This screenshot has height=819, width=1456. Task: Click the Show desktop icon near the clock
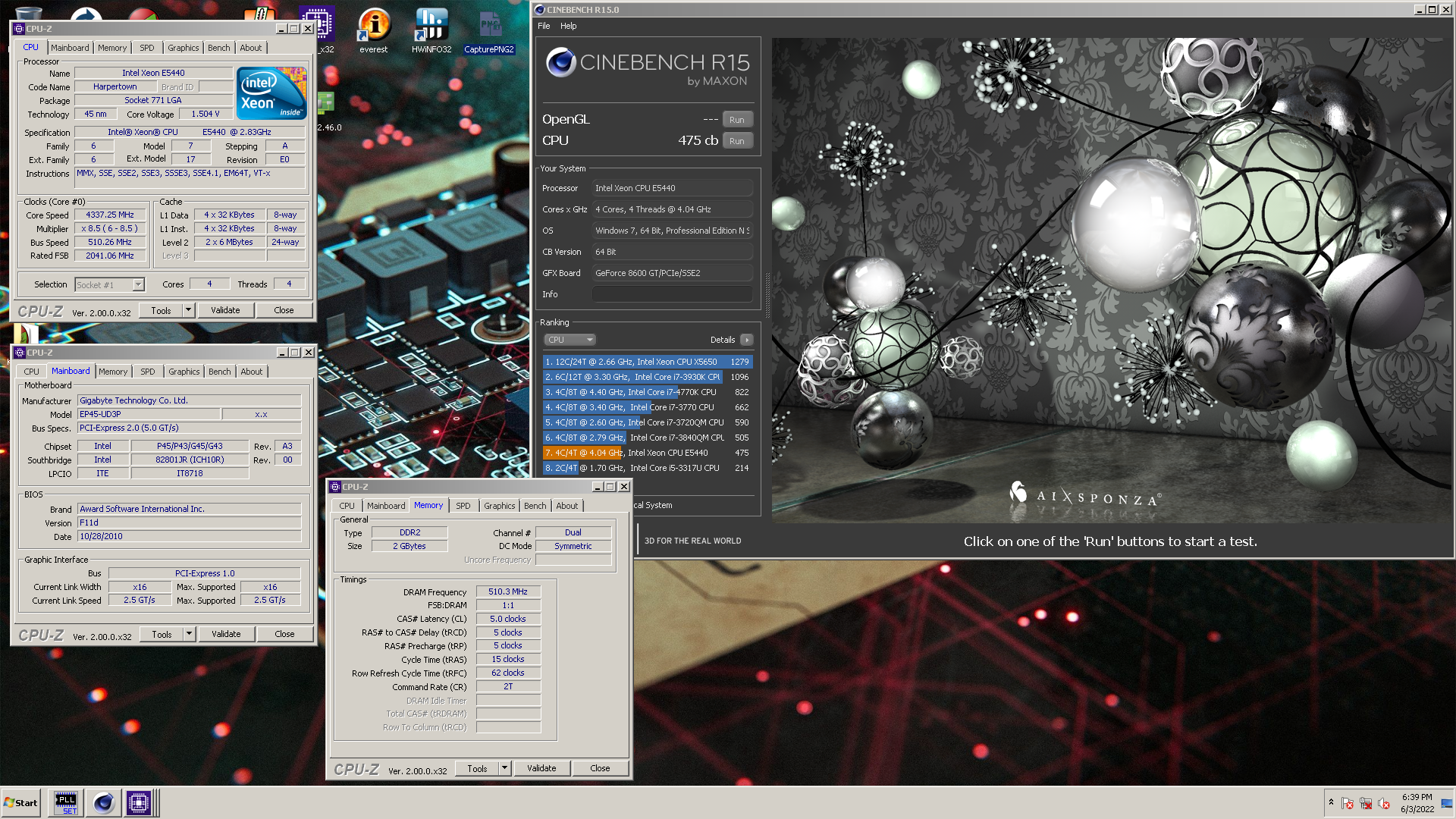(x=1447, y=803)
